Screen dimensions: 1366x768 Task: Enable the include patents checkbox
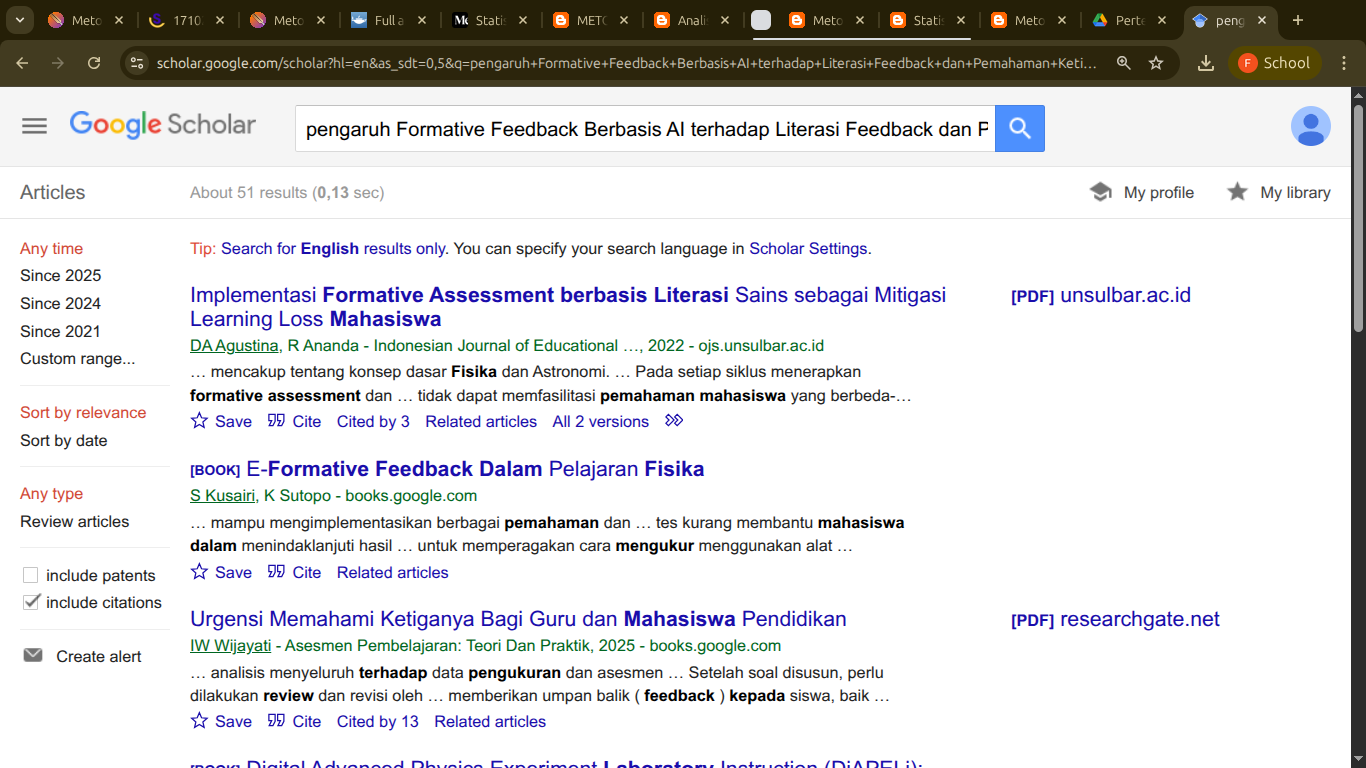pyautogui.click(x=31, y=575)
